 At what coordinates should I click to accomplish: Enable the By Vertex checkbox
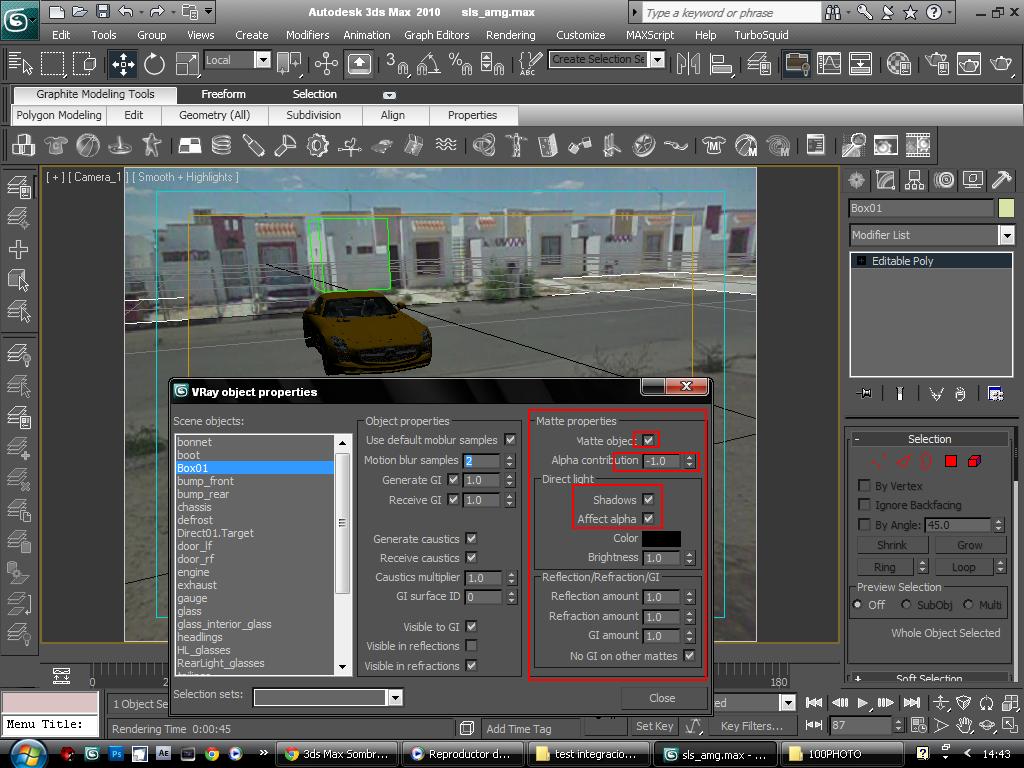pos(864,486)
